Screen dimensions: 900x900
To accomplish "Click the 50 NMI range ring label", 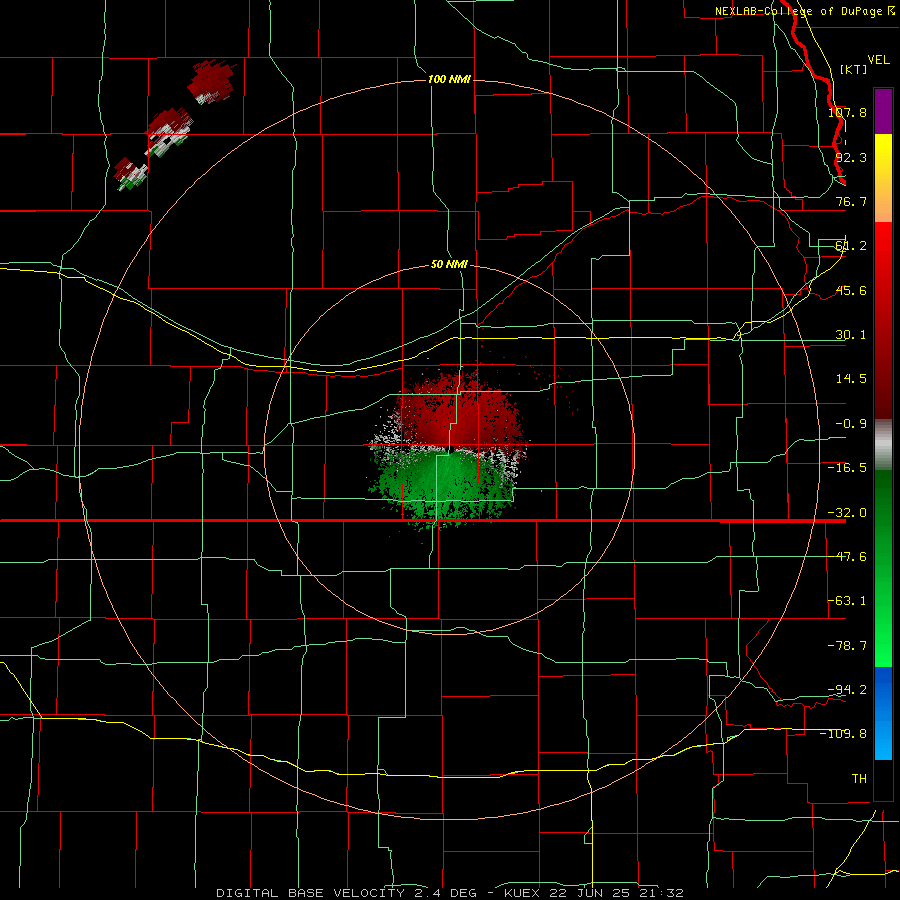I will coord(449,264).
